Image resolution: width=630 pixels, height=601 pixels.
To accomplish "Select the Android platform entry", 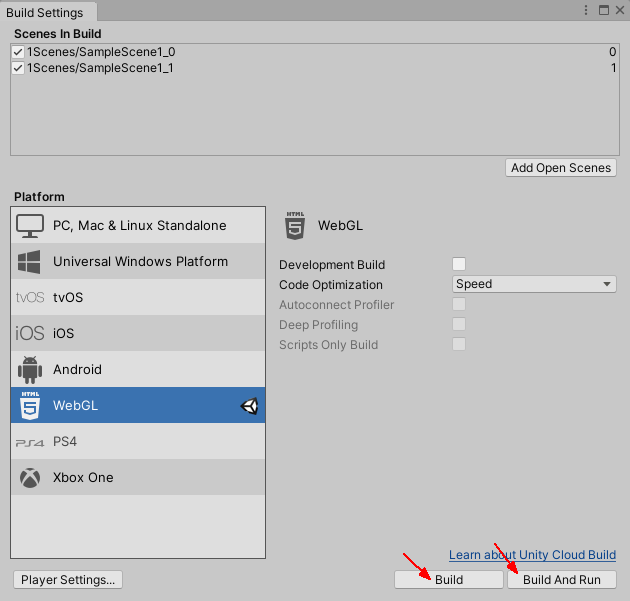I will [x=138, y=369].
